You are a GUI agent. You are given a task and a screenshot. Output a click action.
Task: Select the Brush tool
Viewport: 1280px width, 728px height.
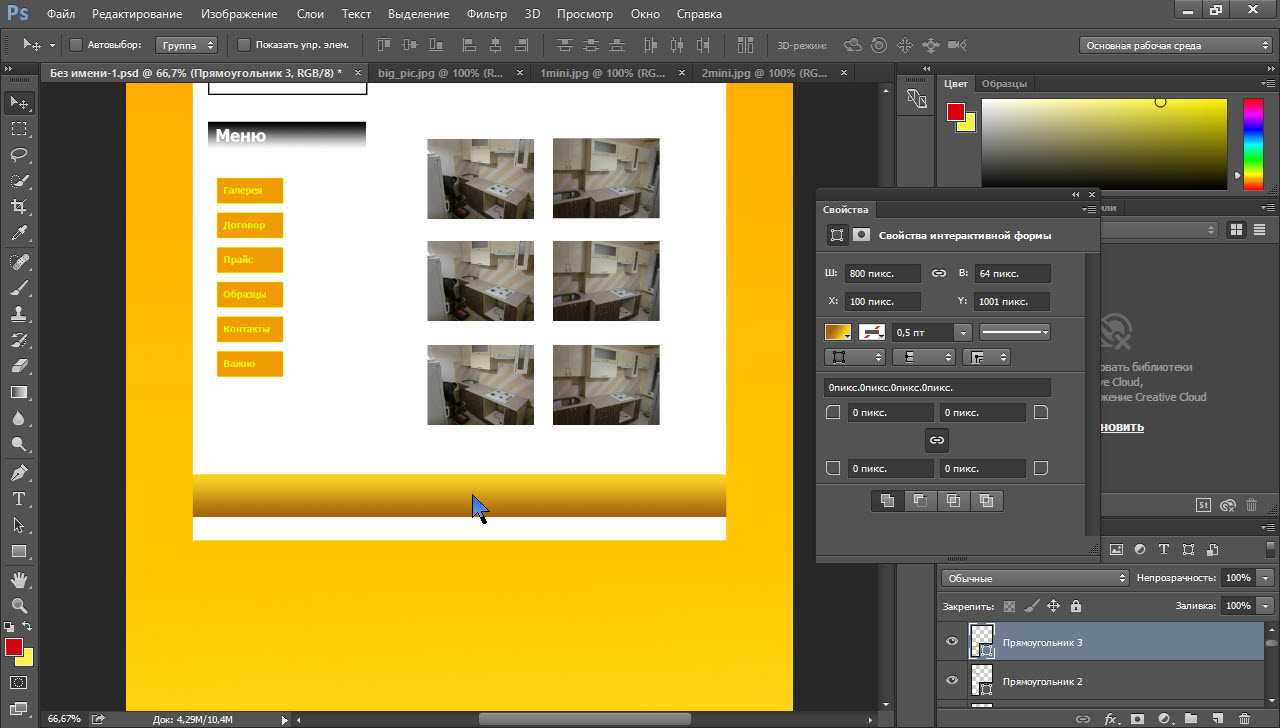(19, 288)
